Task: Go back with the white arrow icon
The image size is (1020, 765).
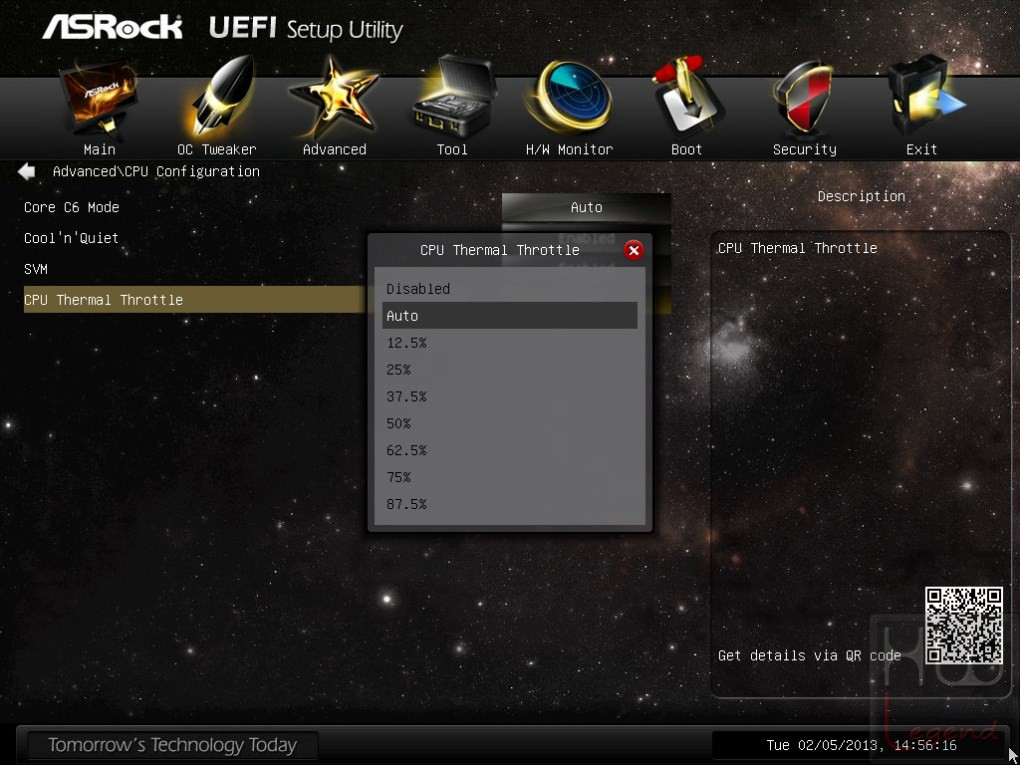Action: 27,172
